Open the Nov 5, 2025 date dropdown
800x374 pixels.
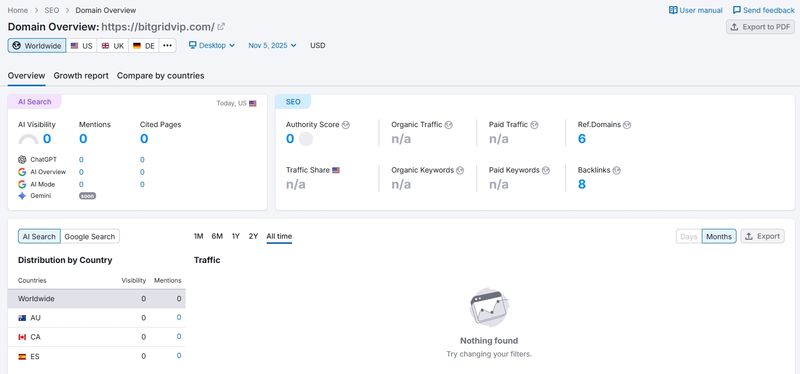click(x=272, y=45)
